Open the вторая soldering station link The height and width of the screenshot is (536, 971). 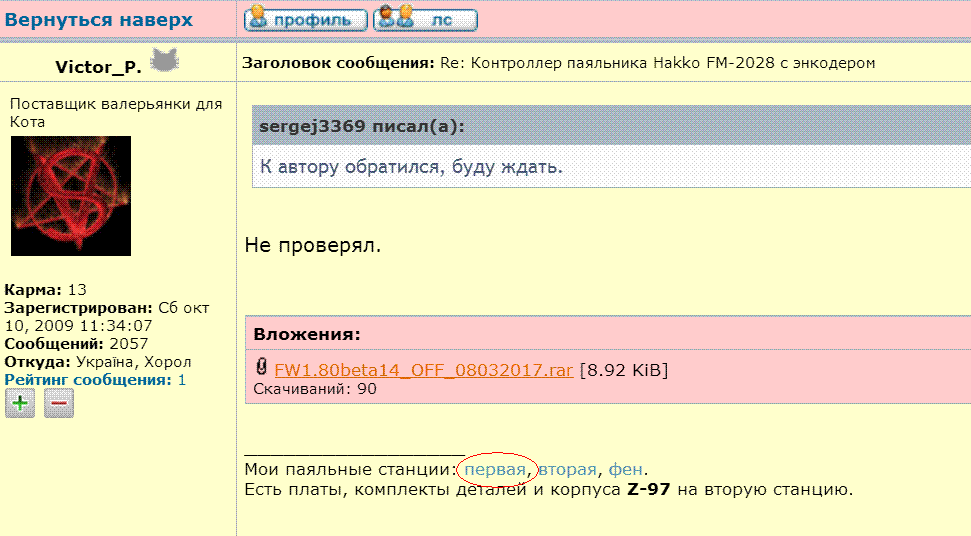tap(567, 469)
